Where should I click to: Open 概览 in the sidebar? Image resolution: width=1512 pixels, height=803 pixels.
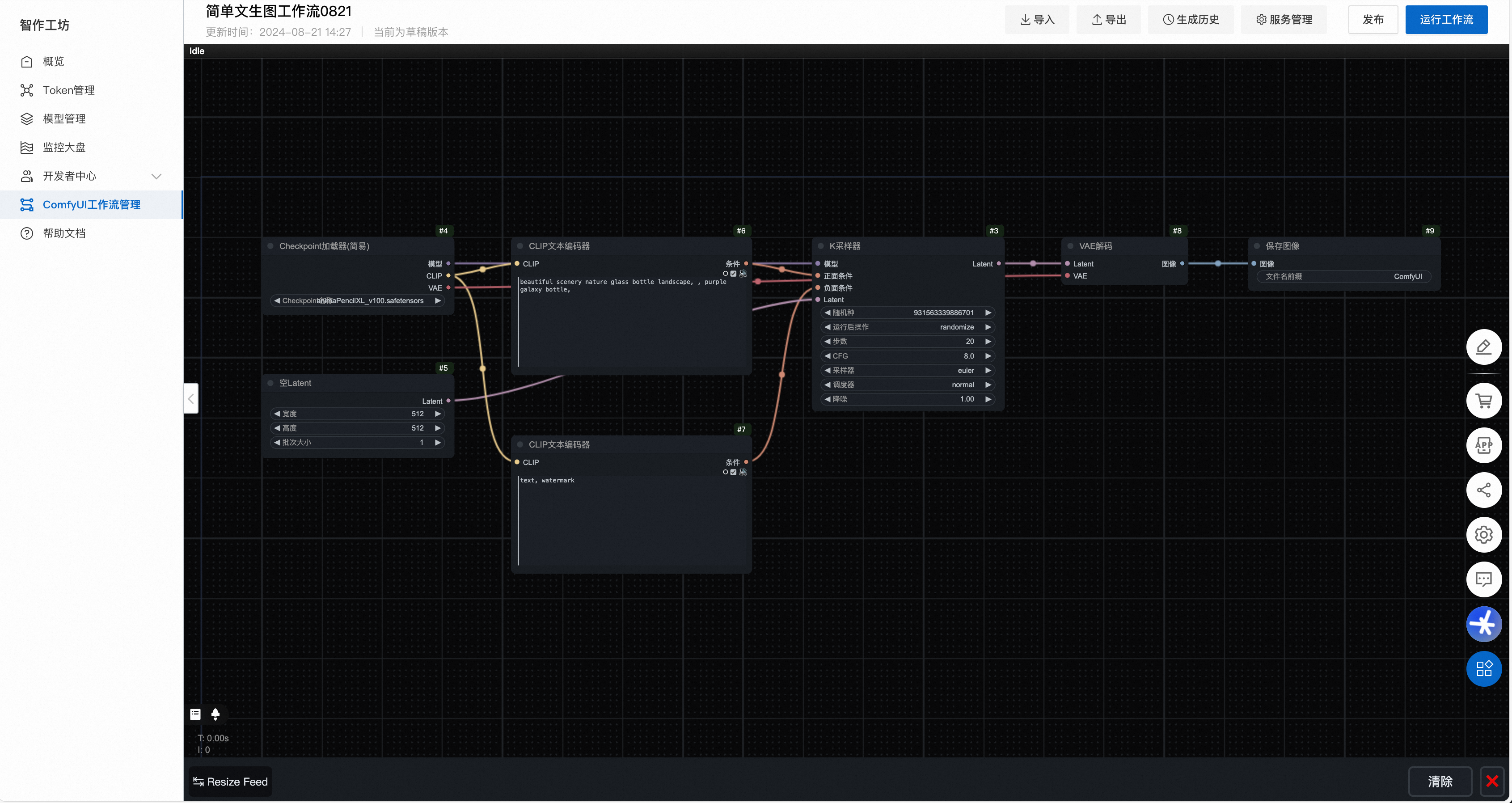tap(92, 62)
